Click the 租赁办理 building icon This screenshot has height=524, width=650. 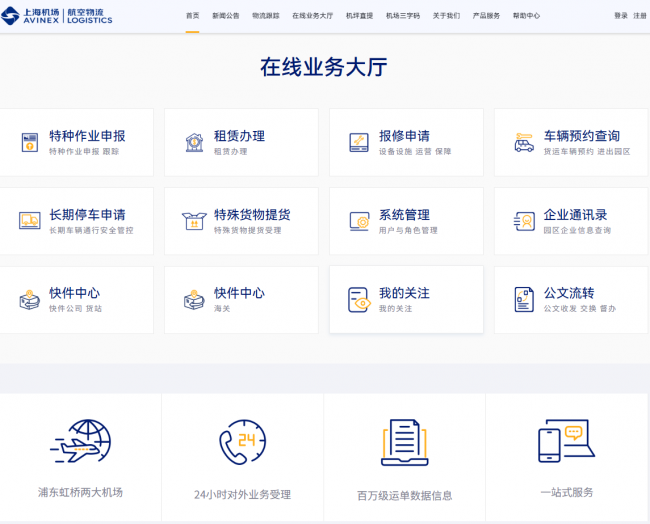194,142
